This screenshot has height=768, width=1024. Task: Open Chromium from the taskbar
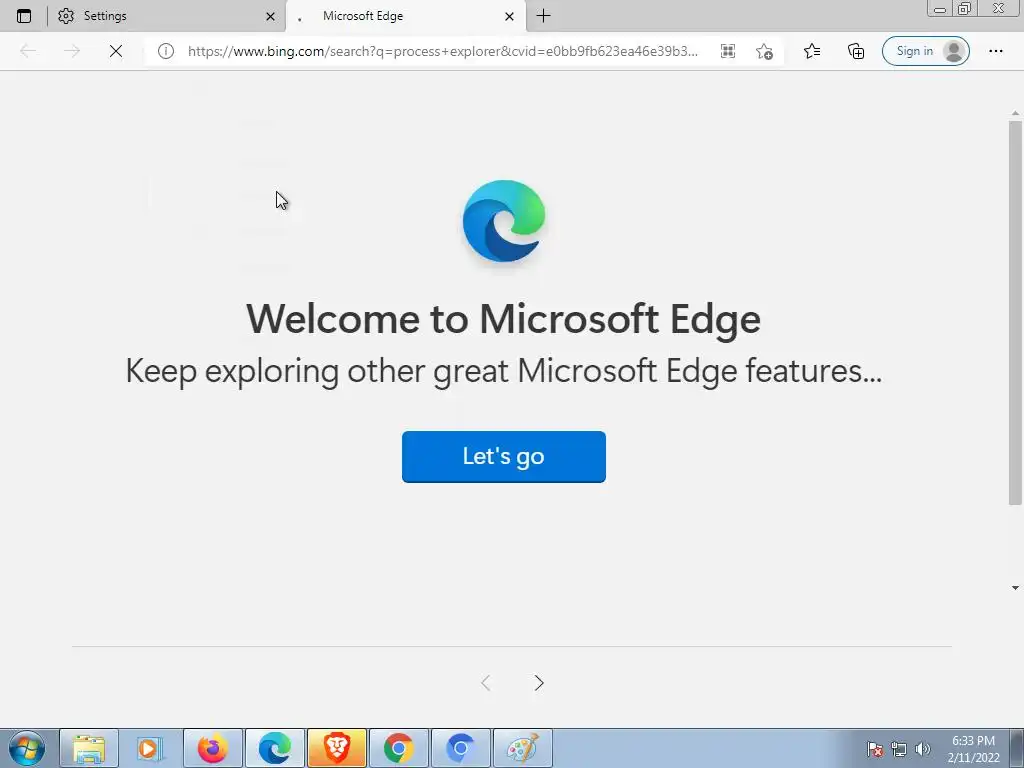460,748
